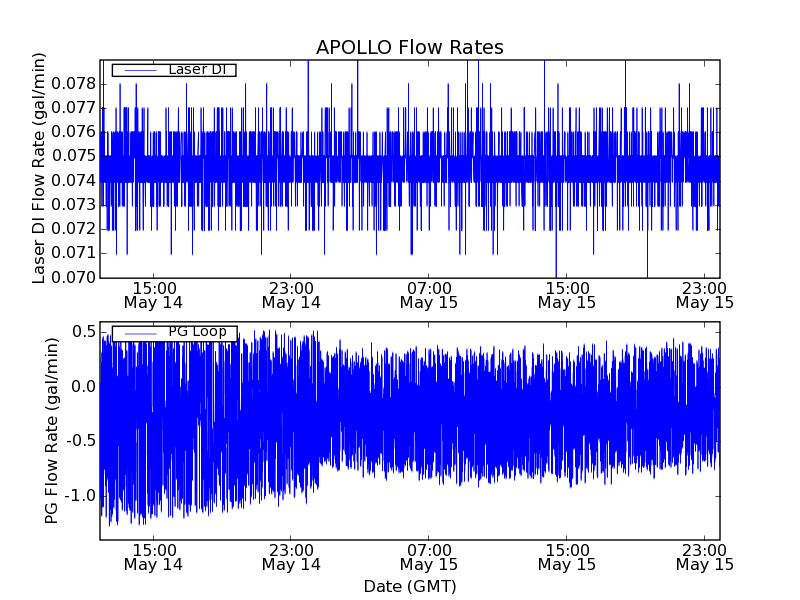
Task: Click top plot's 07:00 May 15 time label
Action: tap(429, 294)
